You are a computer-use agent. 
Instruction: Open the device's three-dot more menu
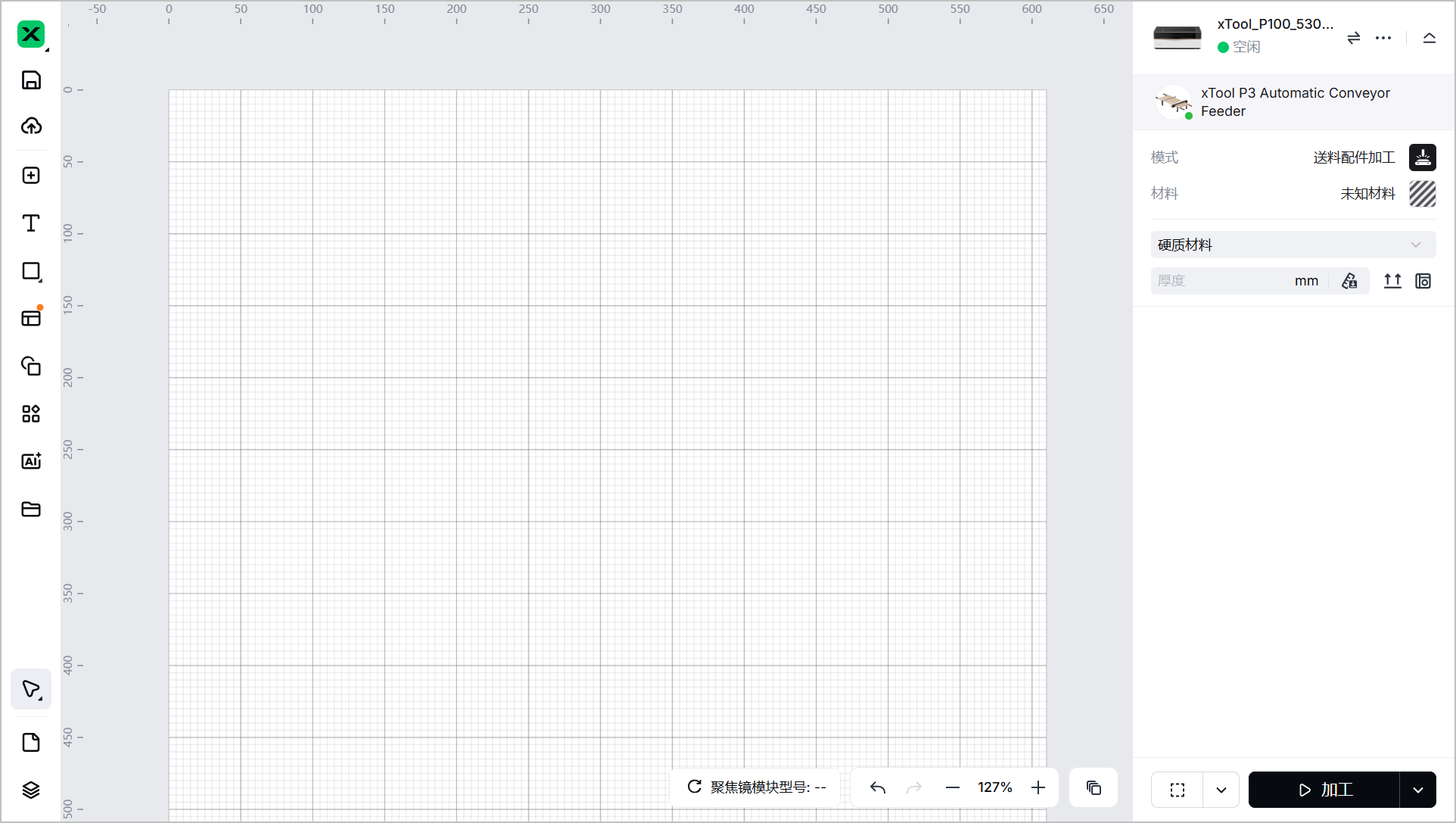tap(1383, 38)
